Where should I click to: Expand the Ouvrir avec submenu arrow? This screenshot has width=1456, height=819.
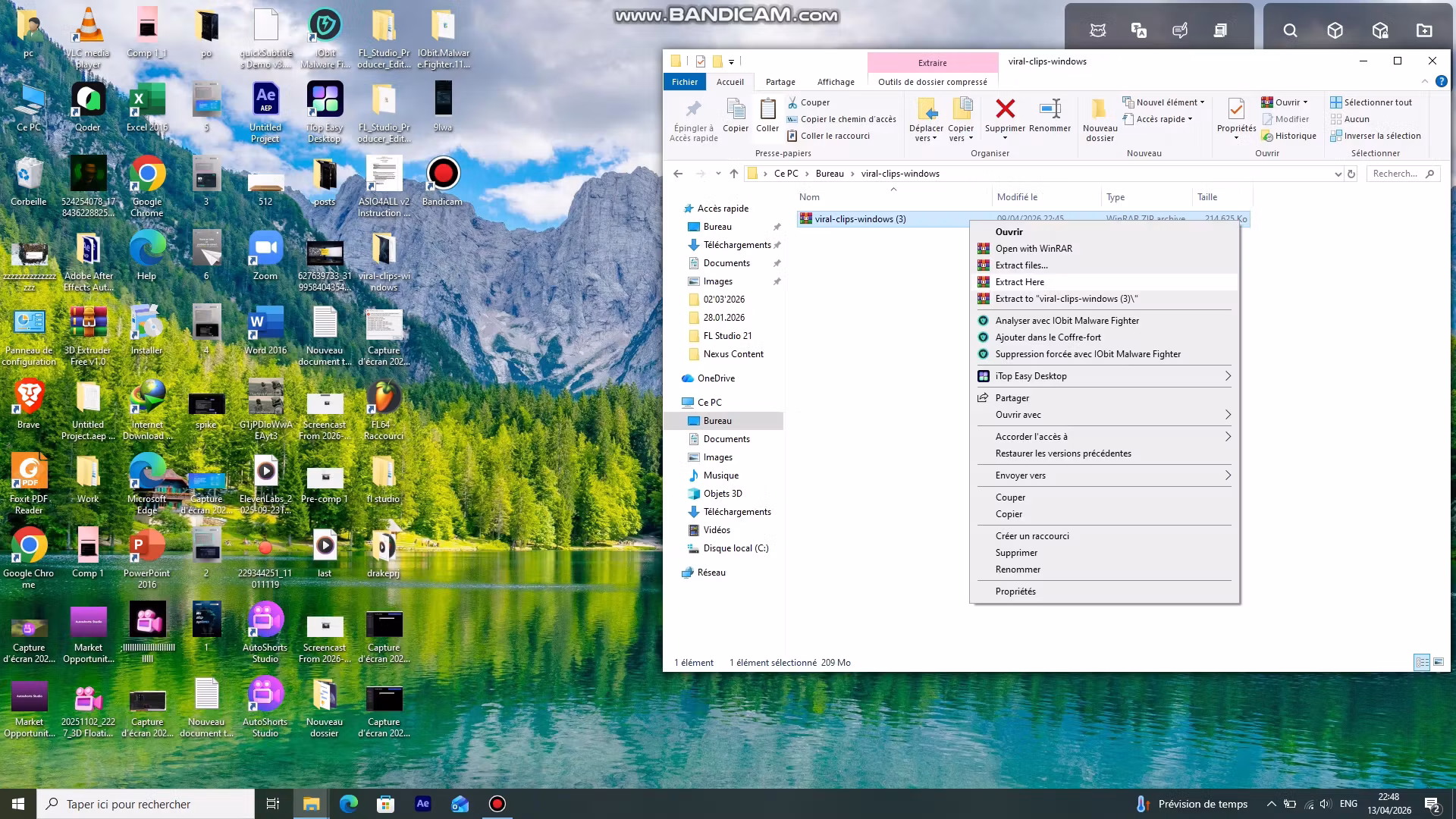coord(1228,415)
